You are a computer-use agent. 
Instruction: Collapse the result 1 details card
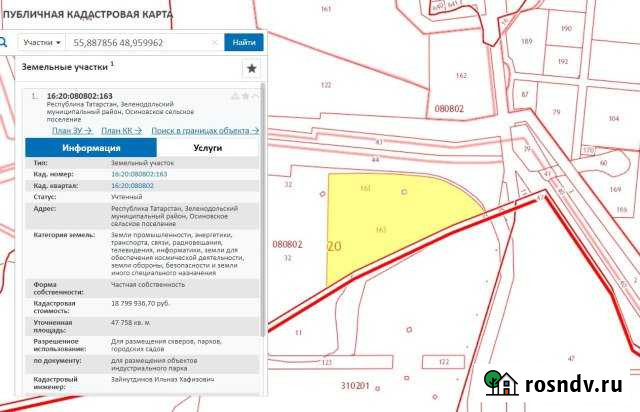pos(256,96)
